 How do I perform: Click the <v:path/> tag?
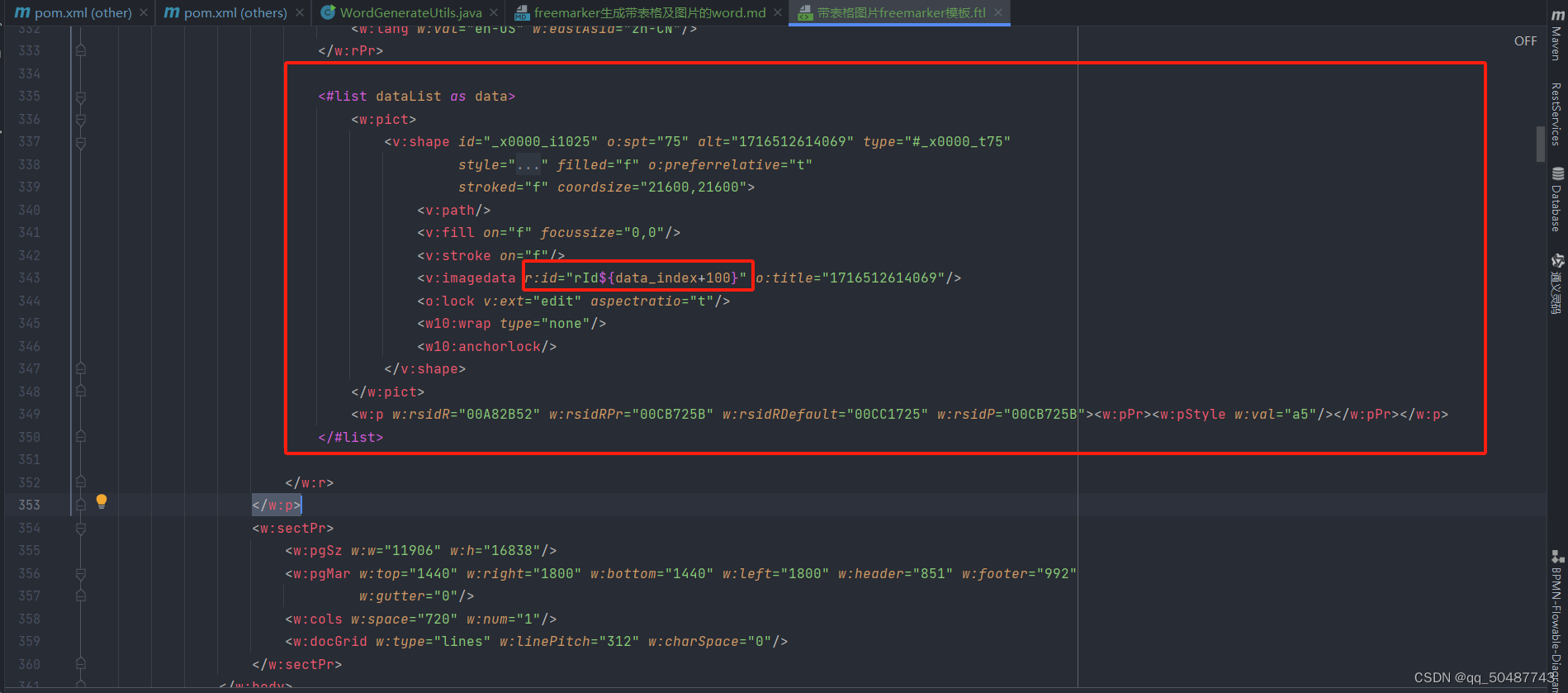[x=454, y=210]
